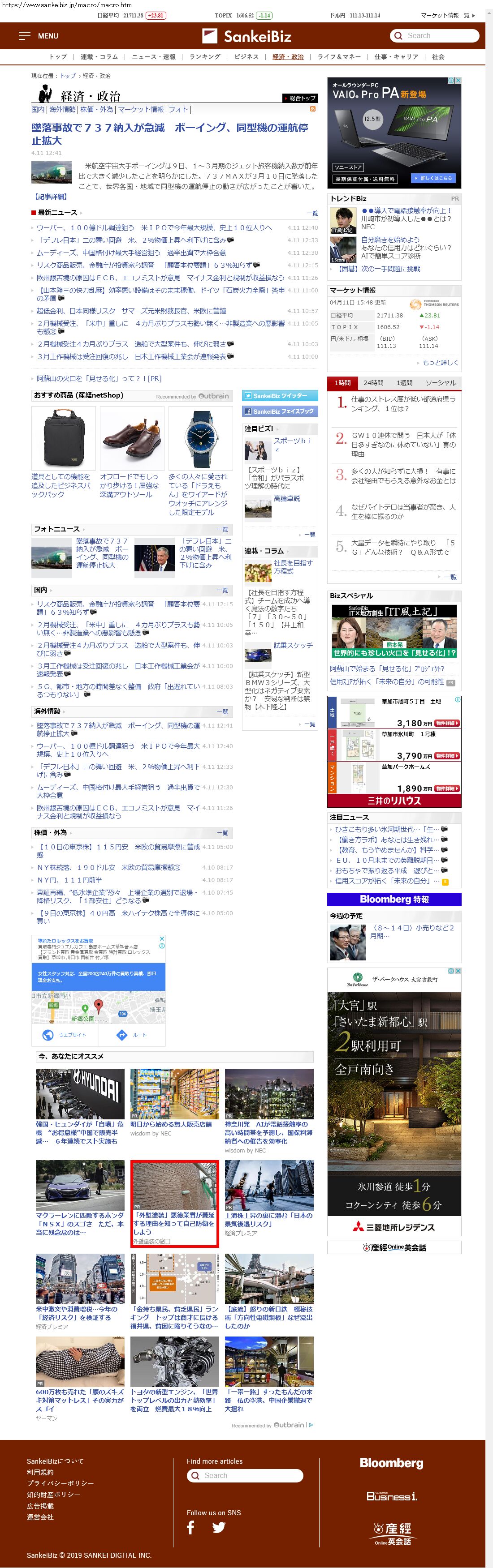
Task: Open the Doraemon blue watch thumbnail
Action: pyautogui.click(x=200, y=438)
